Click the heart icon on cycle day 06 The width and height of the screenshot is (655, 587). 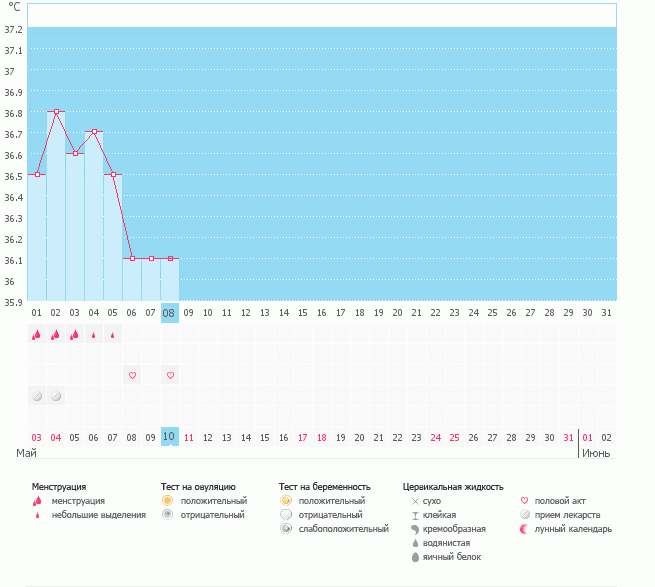click(x=132, y=375)
